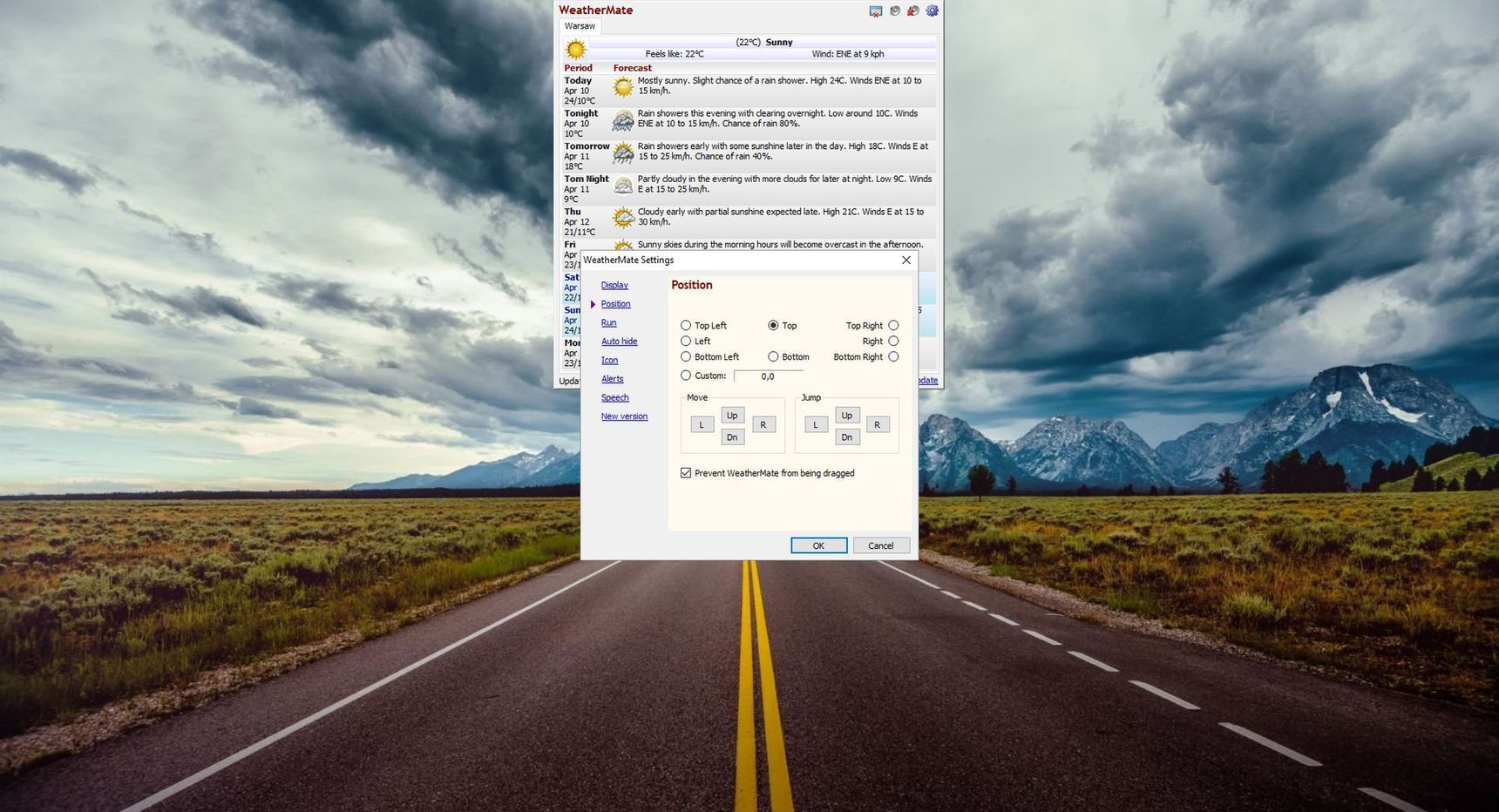The width and height of the screenshot is (1499, 812).
Task: Click the Move group R button
Action: [763, 424]
